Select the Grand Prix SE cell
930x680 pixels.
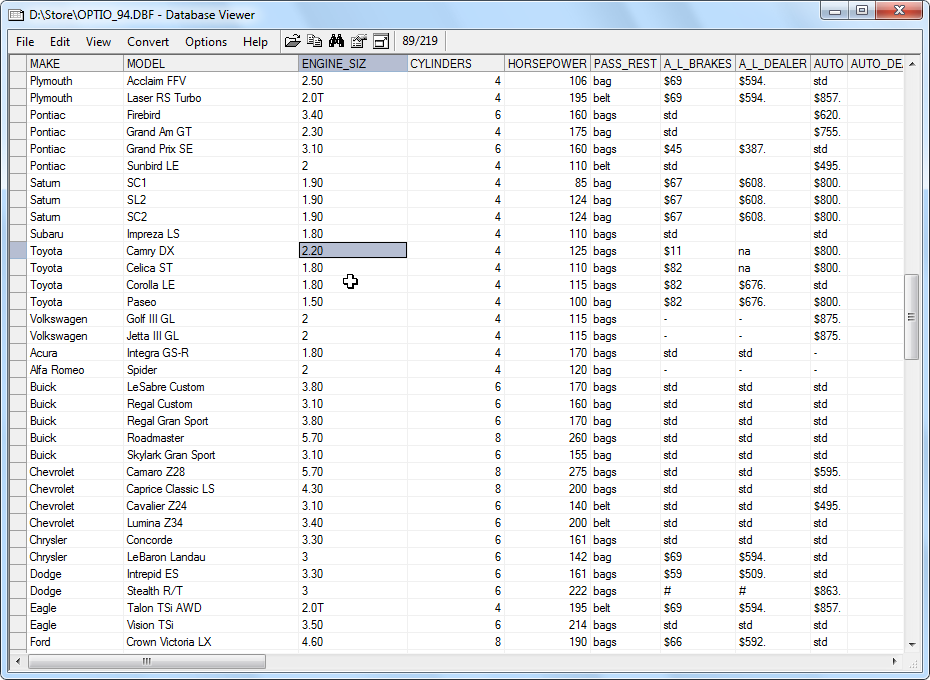211,149
